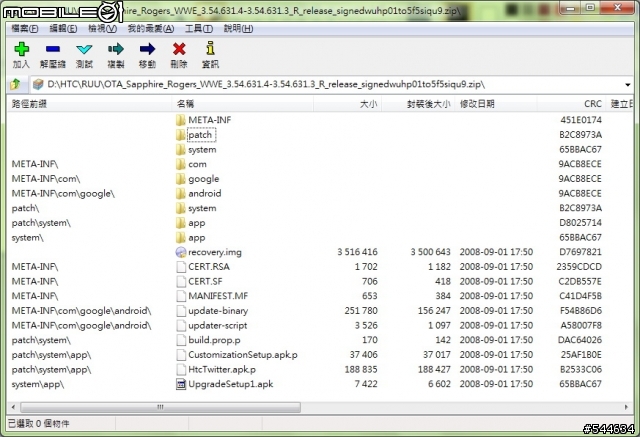This screenshot has height=437, width=640.
Task: Select the HtcTwitter.apk.p file icon
Action: [x=181, y=369]
